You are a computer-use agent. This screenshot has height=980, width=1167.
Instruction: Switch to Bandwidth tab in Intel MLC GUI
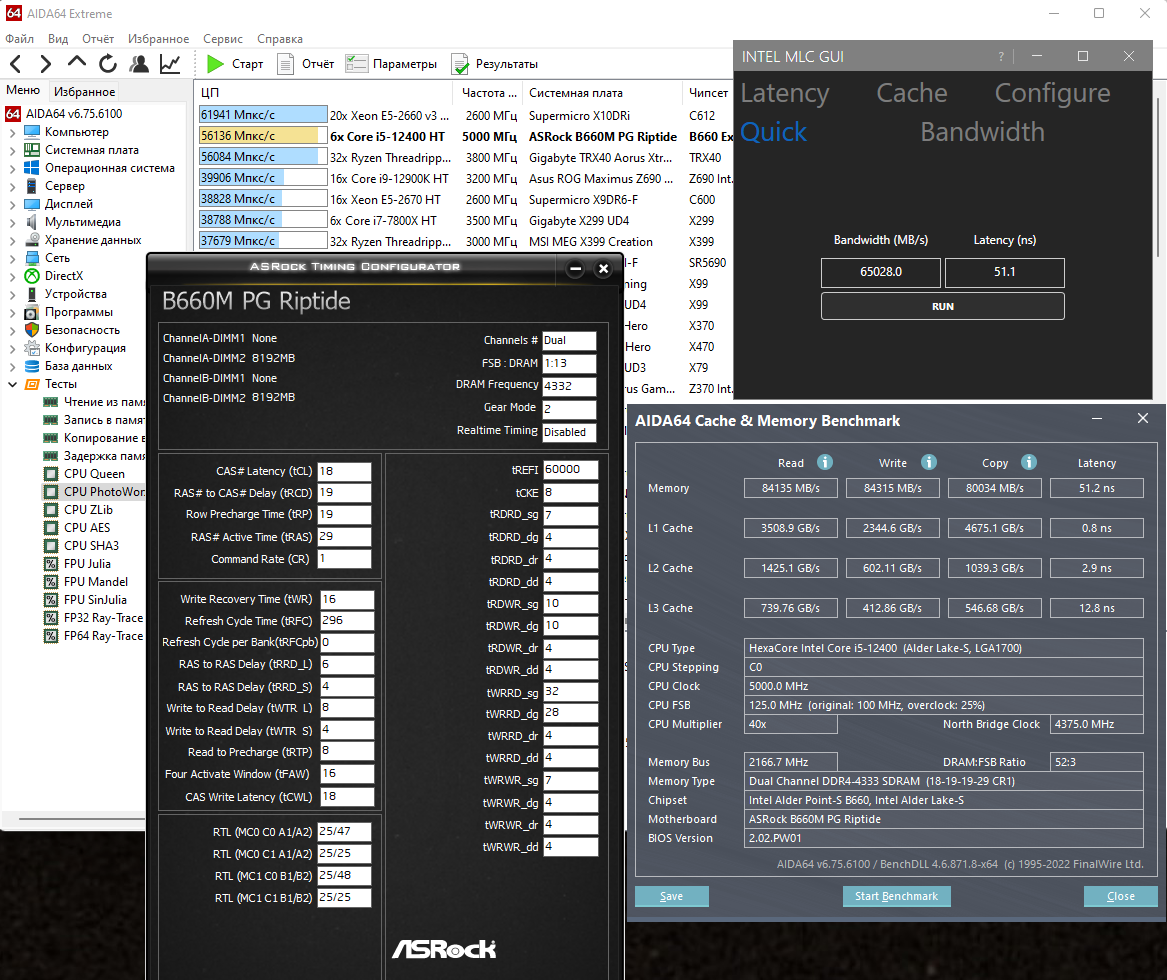pos(982,132)
